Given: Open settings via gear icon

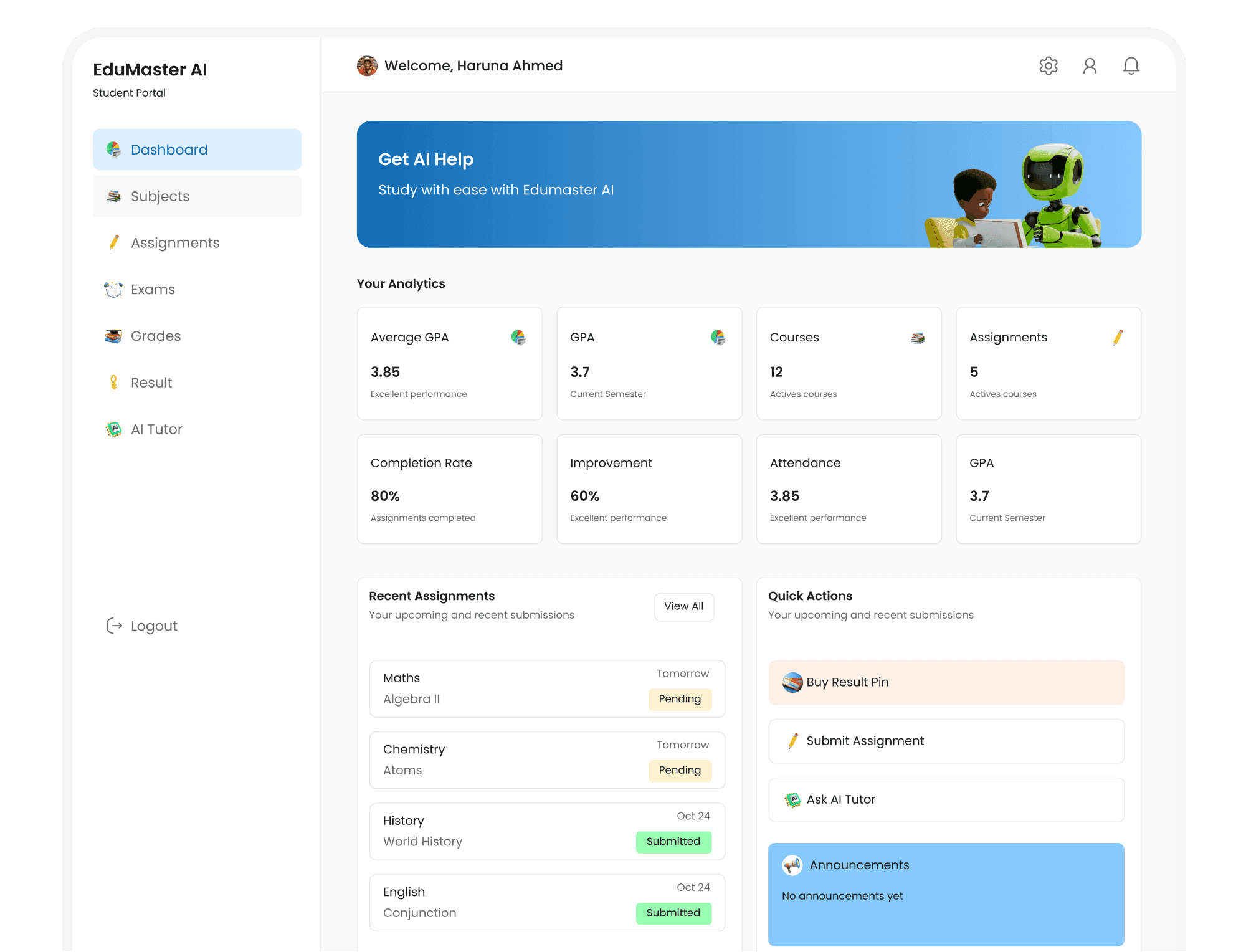Looking at the screenshot, I should click(1049, 66).
